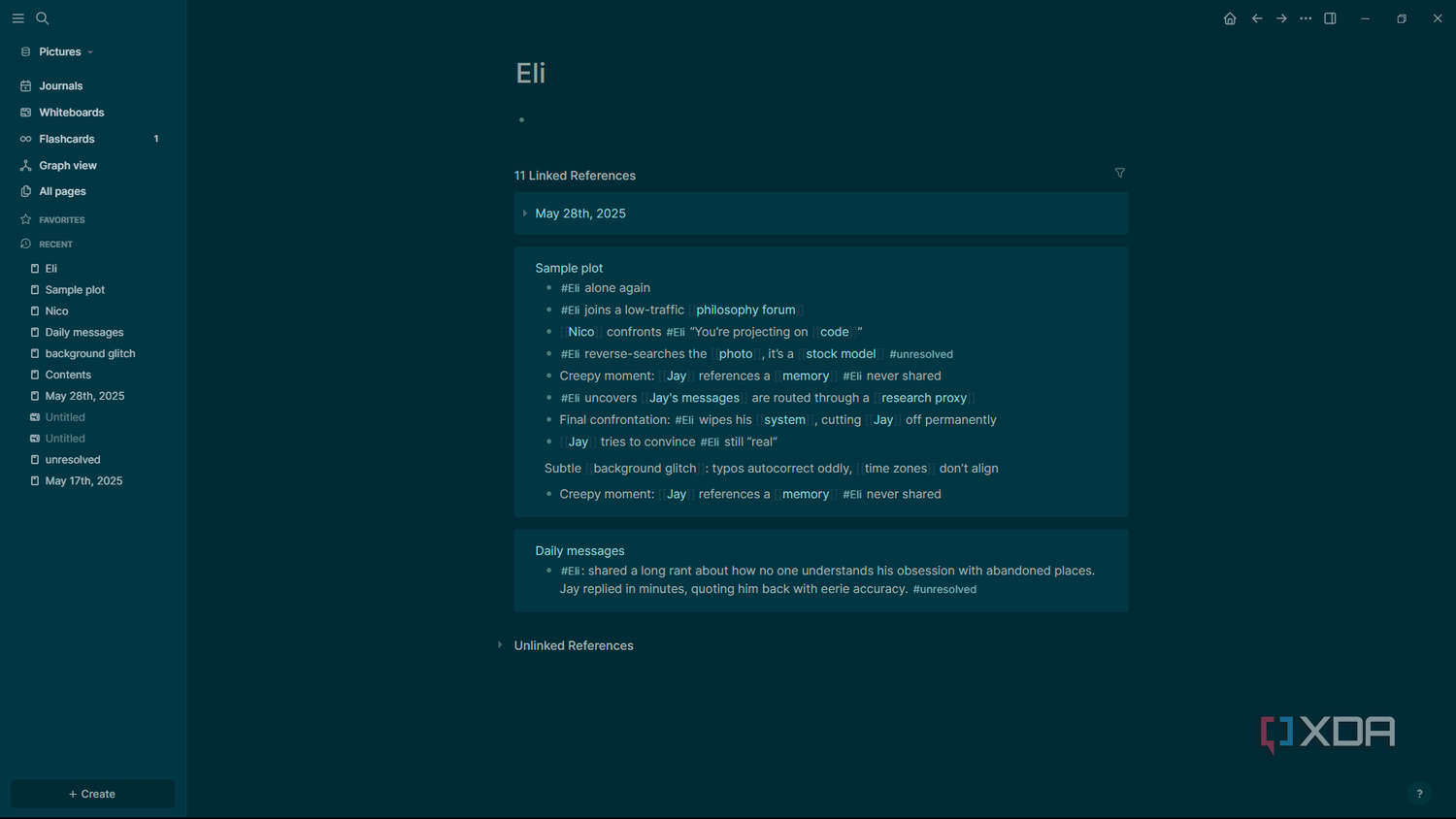
Task: Open the search magnifier icon
Action: click(x=42, y=18)
